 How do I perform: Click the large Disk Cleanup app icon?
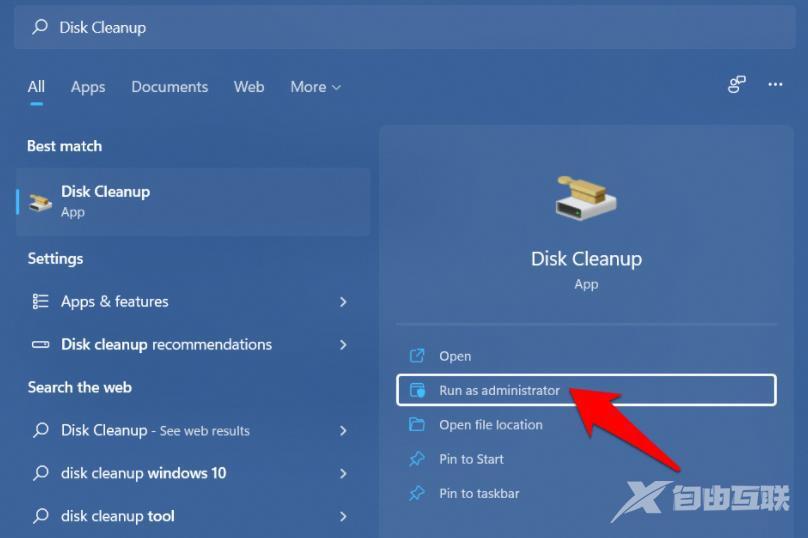pyautogui.click(x=586, y=198)
